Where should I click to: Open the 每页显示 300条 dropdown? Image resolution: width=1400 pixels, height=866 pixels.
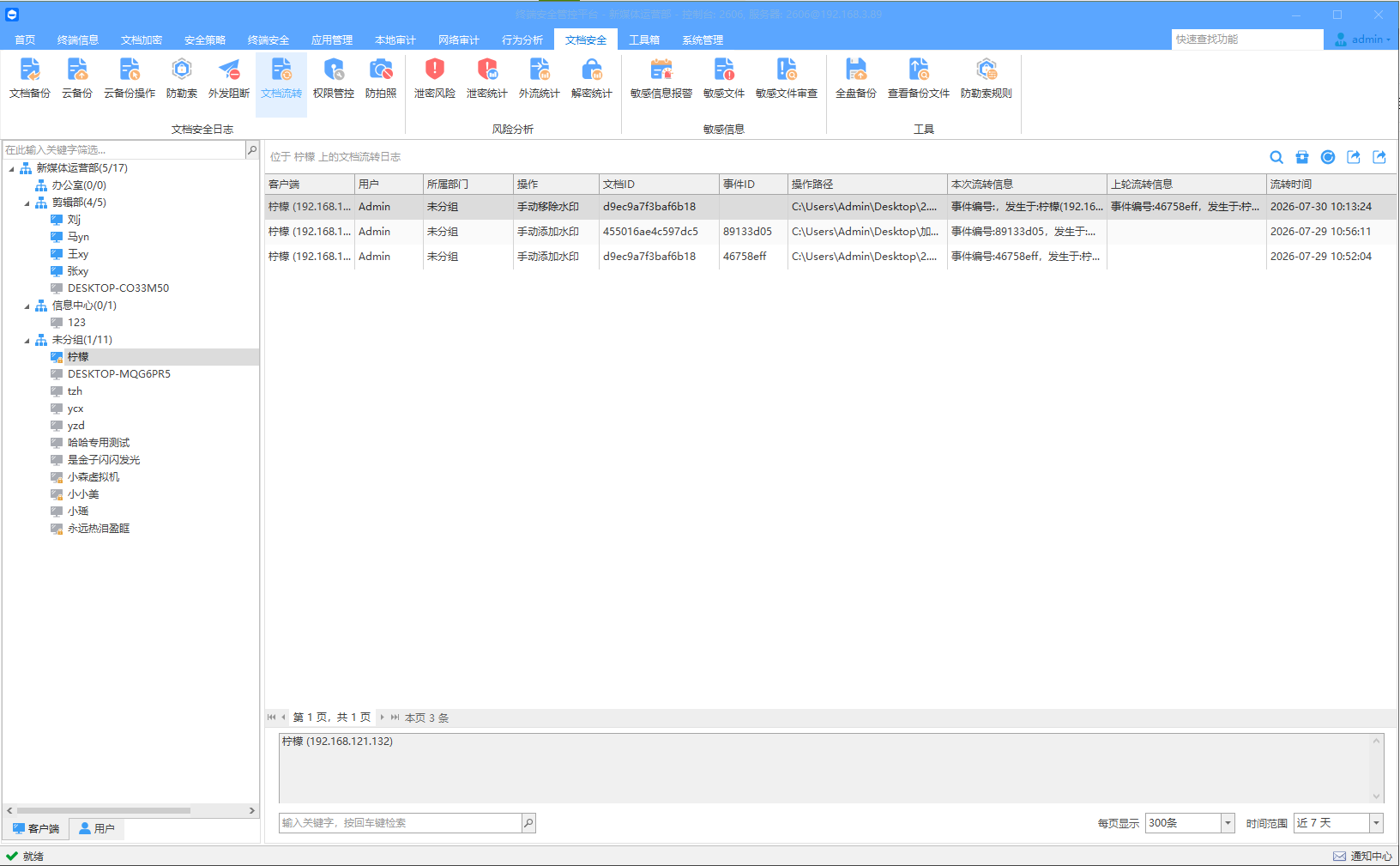tap(1228, 823)
